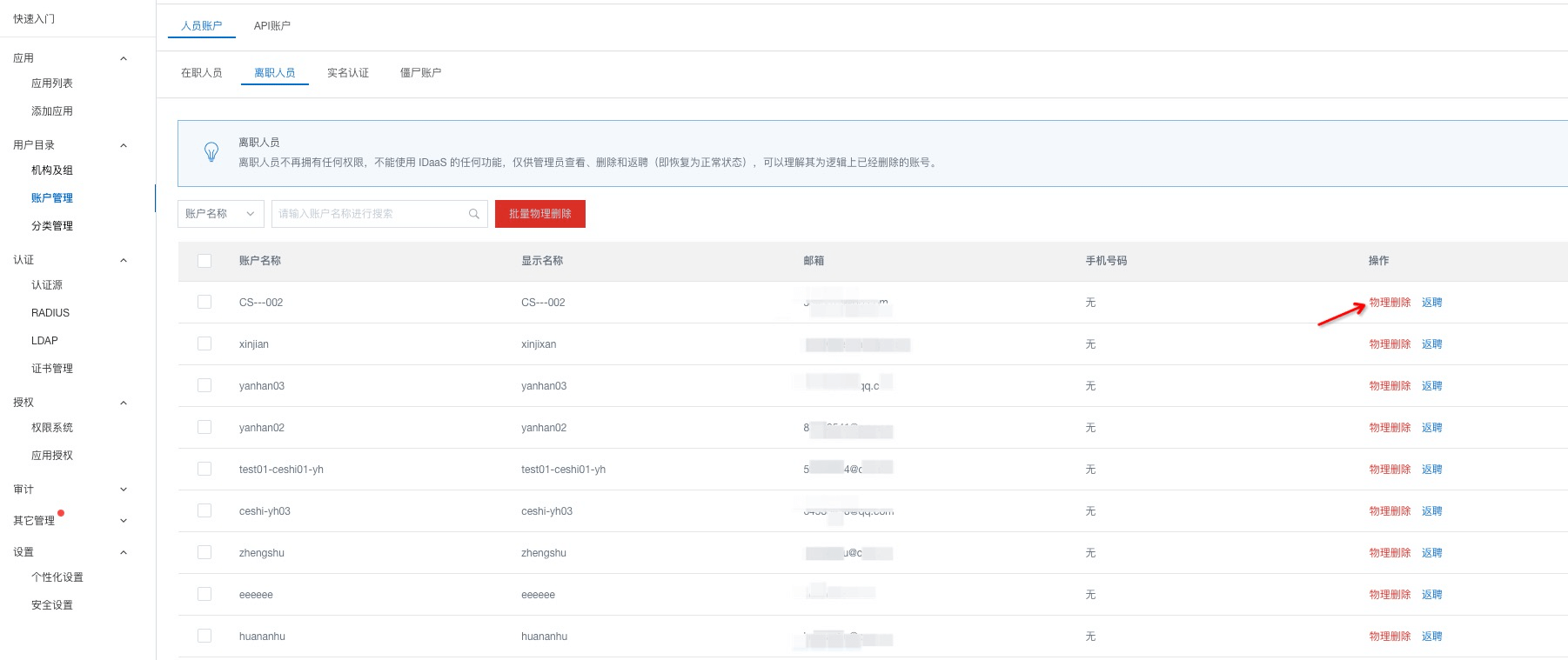Expand the 审计 sidebar section
Screen dimensions: 1568x660
click(x=123, y=490)
